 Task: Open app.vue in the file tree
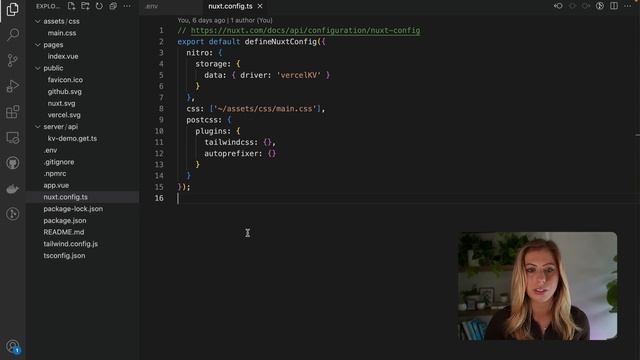[x=56, y=186]
